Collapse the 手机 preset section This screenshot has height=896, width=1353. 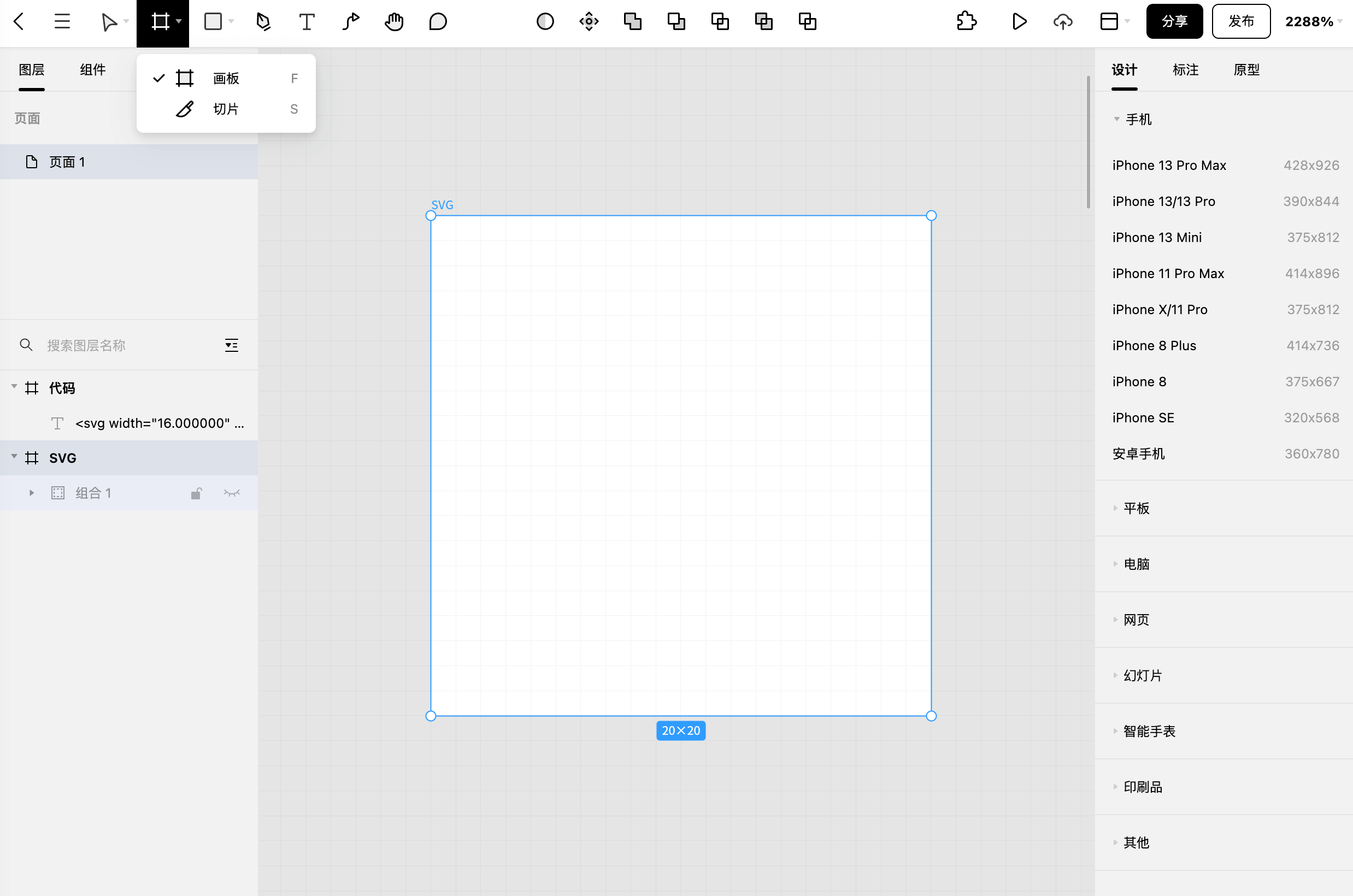[x=1116, y=119]
